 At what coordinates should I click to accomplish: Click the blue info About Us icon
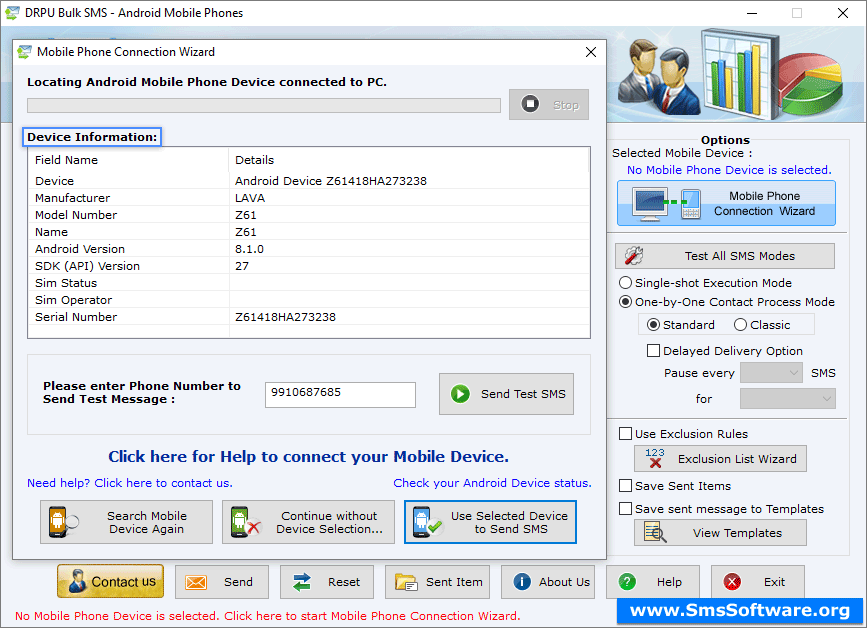coord(522,582)
